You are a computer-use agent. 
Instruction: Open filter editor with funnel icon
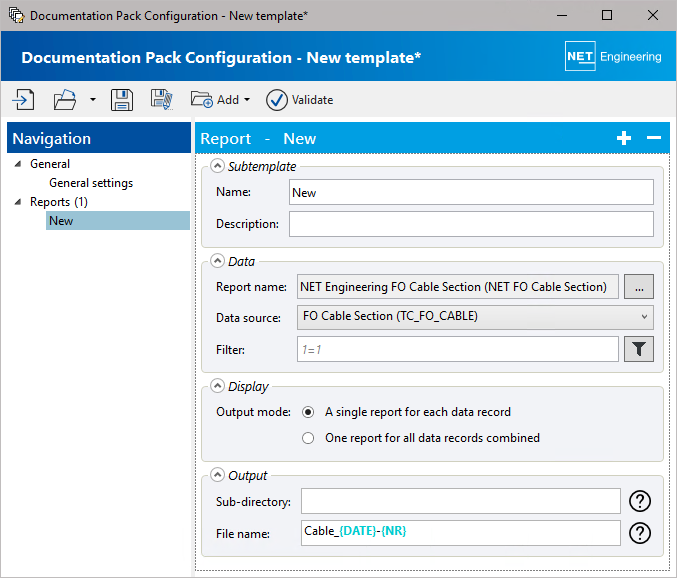[639, 349]
